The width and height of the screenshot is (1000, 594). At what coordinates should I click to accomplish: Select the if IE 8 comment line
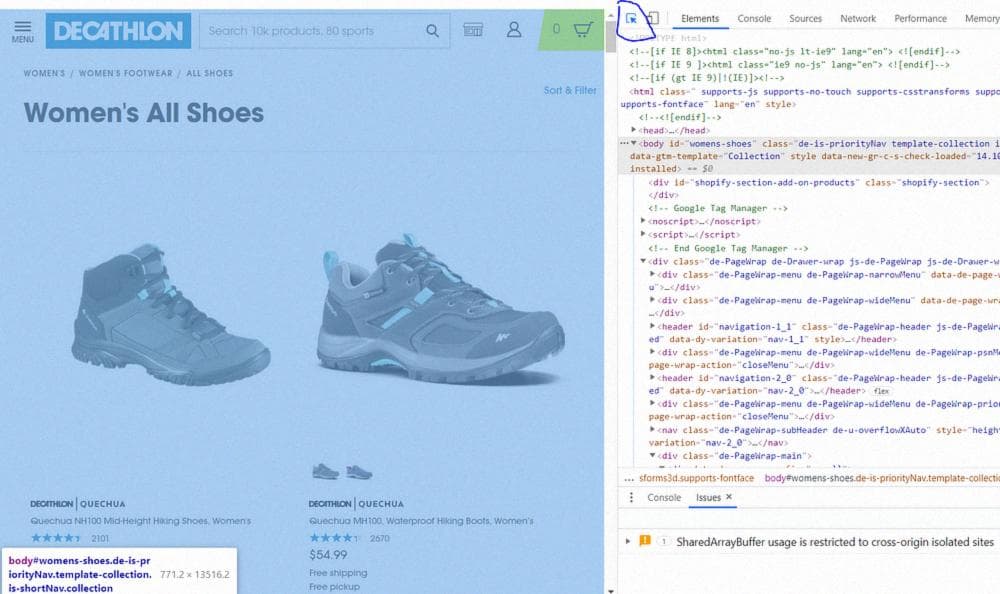(x=794, y=52)
